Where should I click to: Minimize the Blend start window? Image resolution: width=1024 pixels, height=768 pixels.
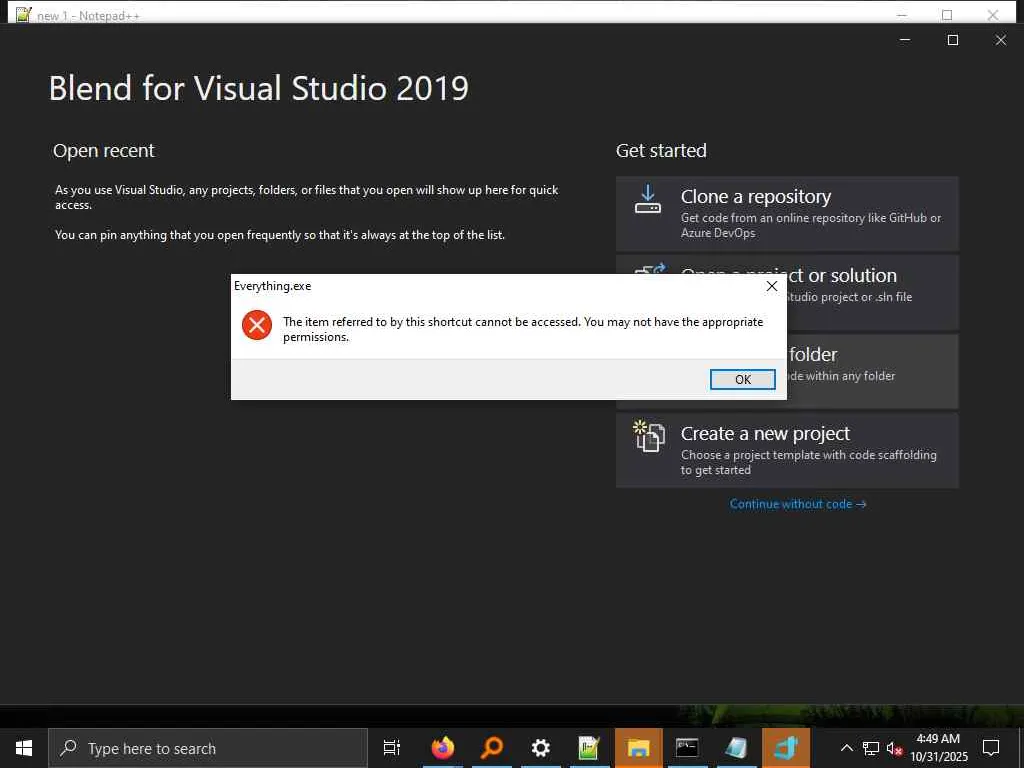(x=905, y=40)
